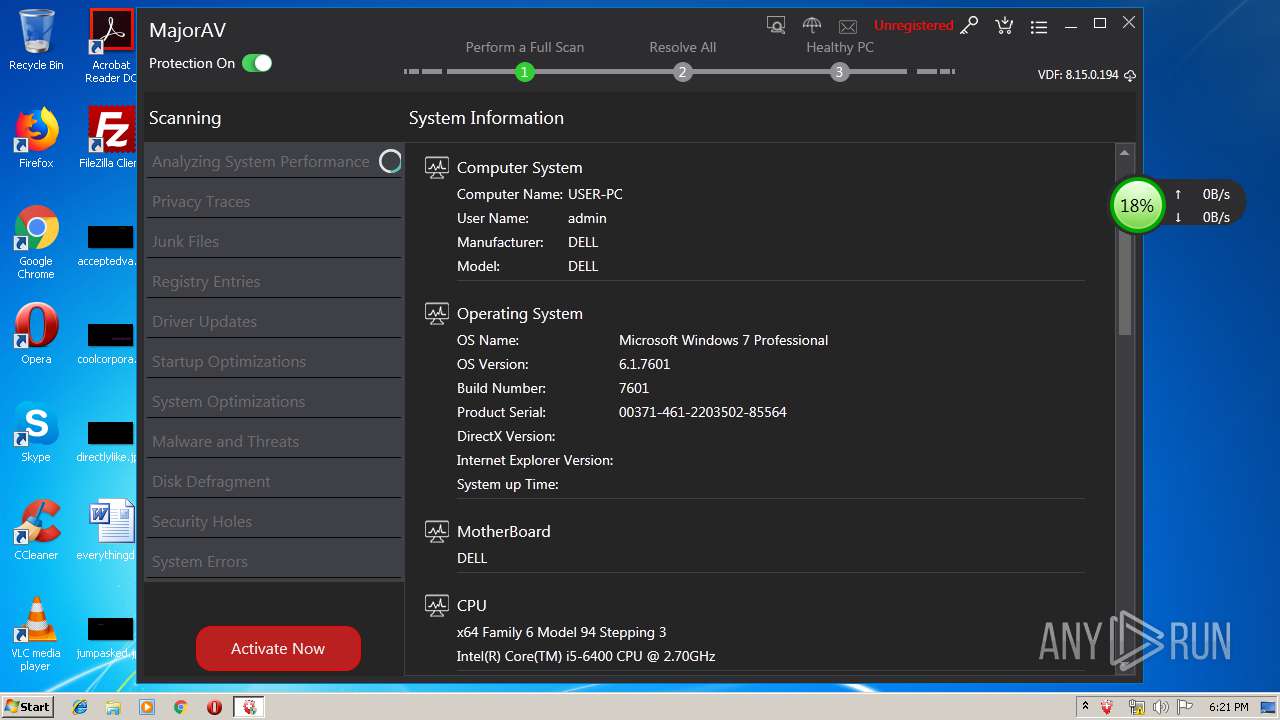
Task: Click the Windows Start button
Action: click(28, 706)
